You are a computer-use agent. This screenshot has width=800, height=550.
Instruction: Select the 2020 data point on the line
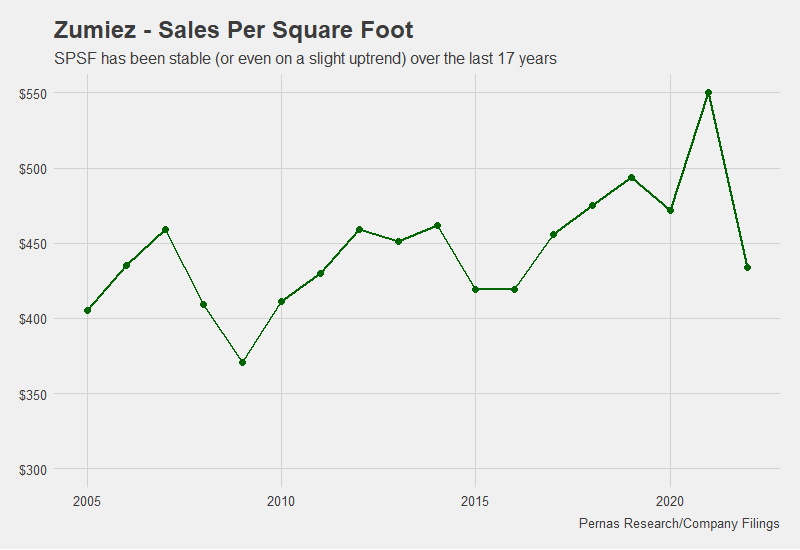[x=670, y=210]
